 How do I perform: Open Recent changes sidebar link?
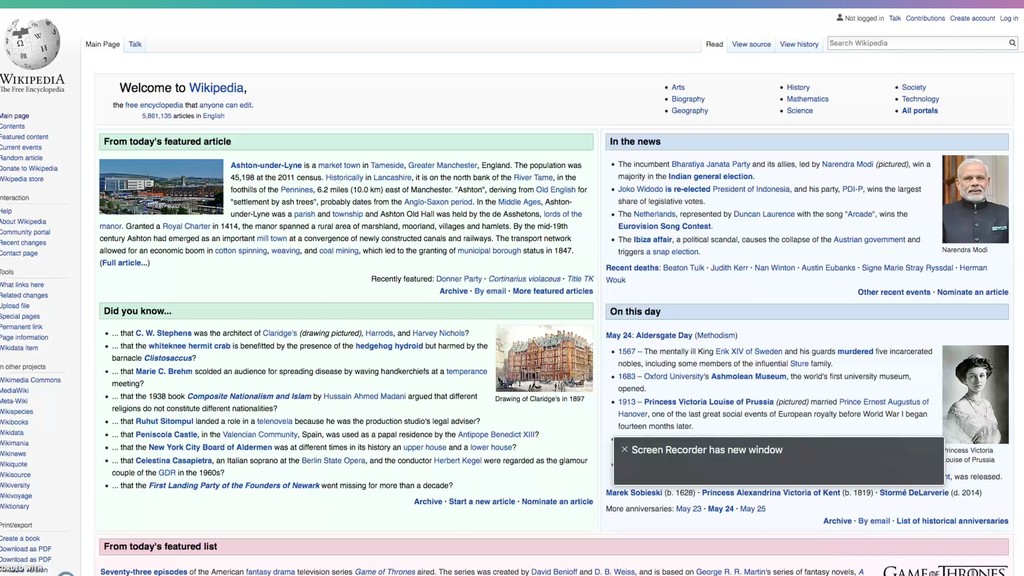click(23, 243)
